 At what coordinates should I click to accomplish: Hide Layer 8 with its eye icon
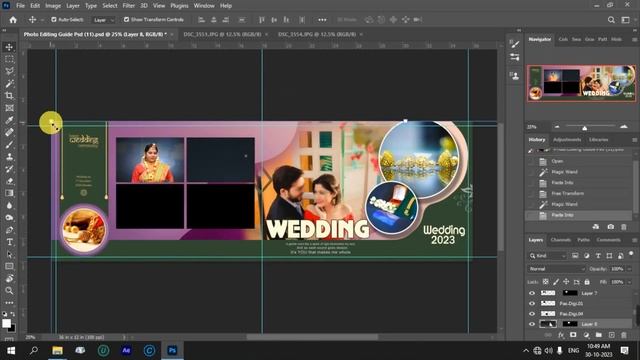pyautogui.click(x=532, y=324)
